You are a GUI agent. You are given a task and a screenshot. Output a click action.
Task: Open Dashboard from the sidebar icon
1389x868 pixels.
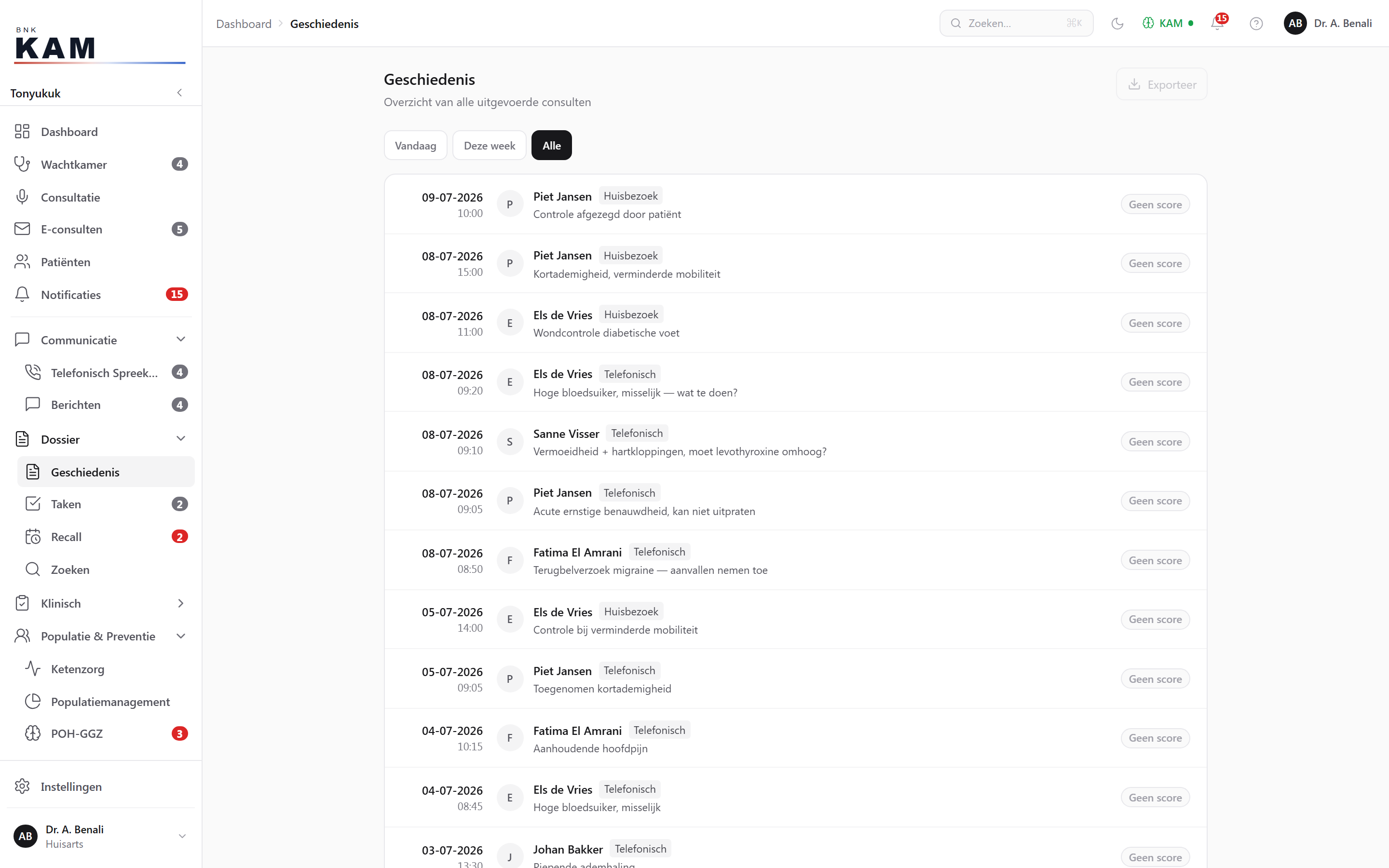point(22,132)
